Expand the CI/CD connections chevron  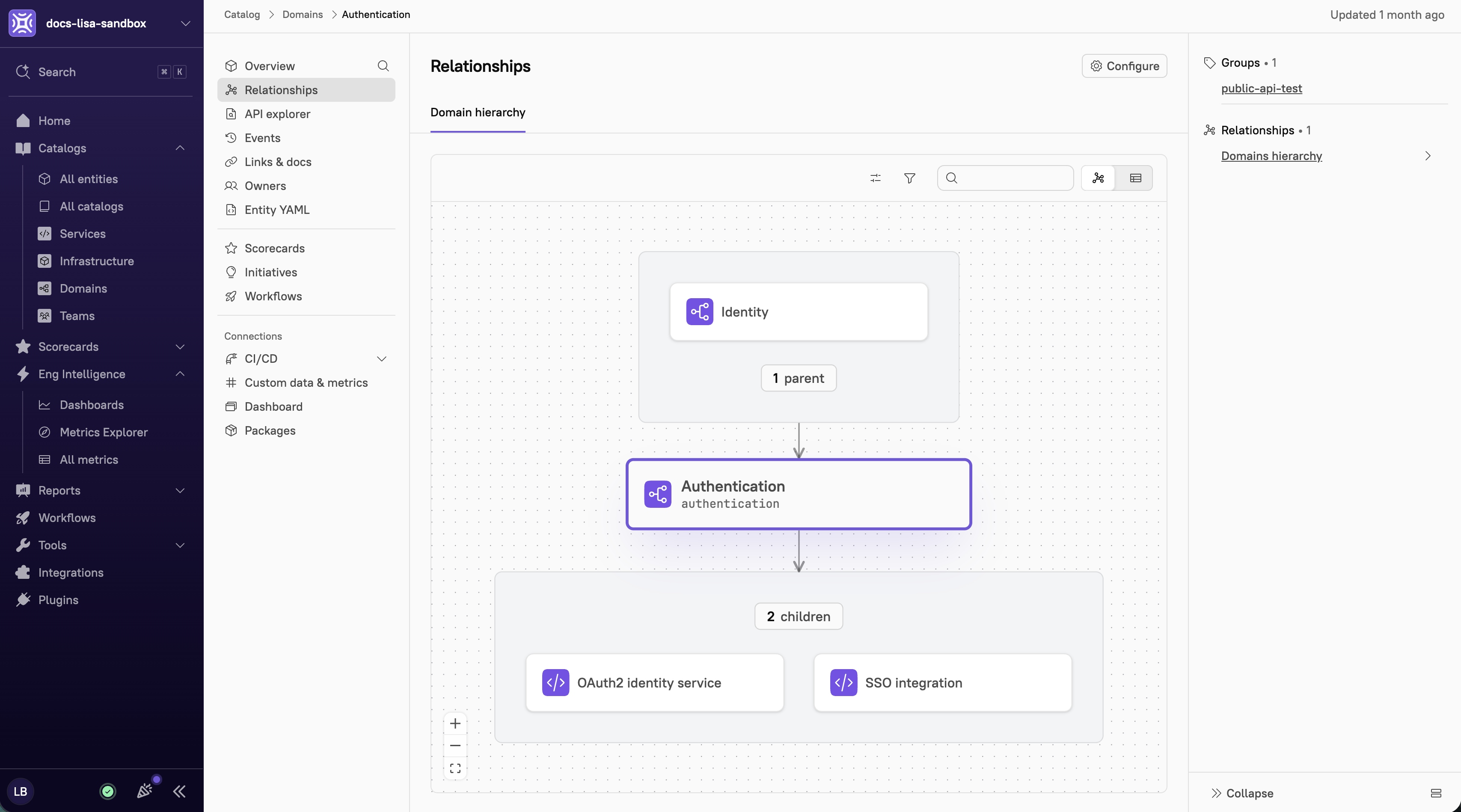pos(382,359)
